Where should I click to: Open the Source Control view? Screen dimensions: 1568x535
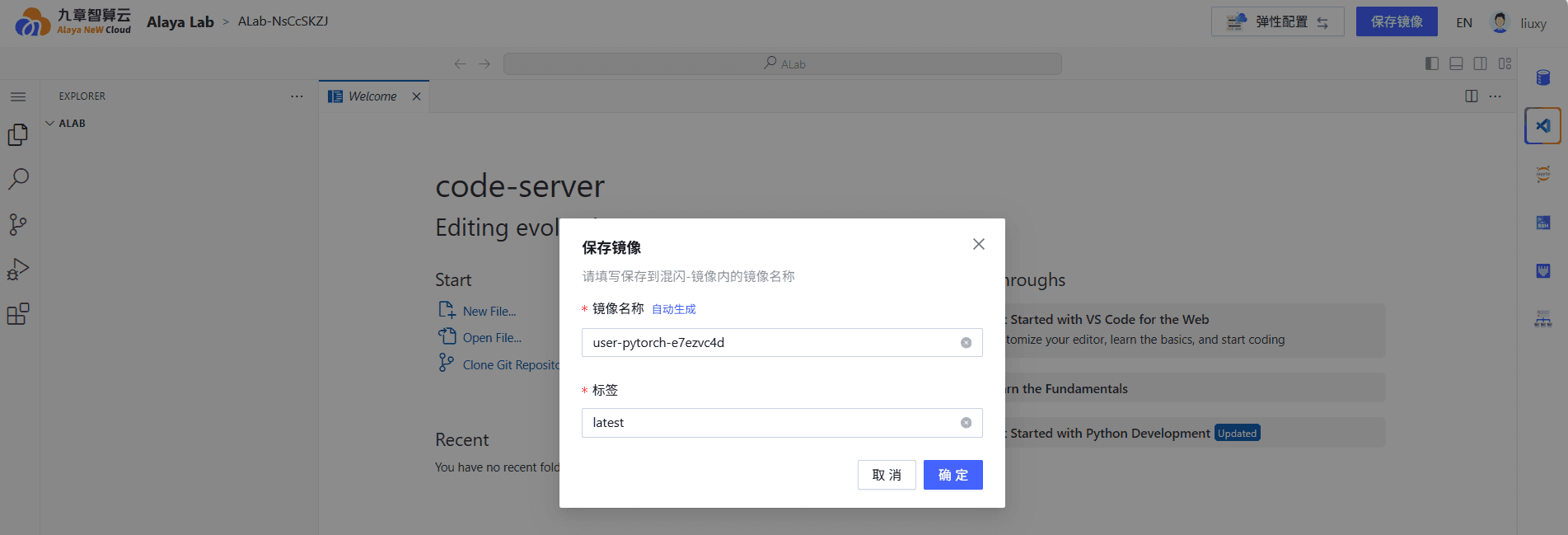[18, 224]
